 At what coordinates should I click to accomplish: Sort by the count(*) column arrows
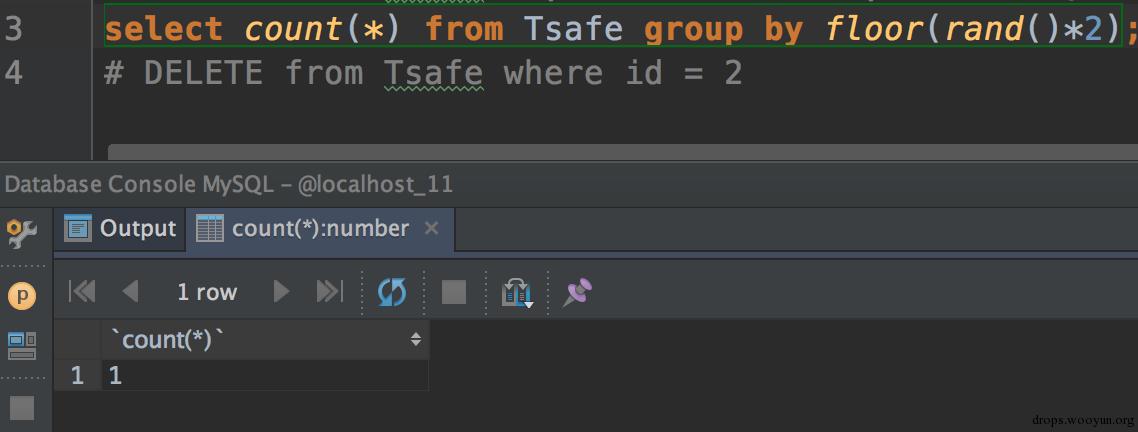416,339
